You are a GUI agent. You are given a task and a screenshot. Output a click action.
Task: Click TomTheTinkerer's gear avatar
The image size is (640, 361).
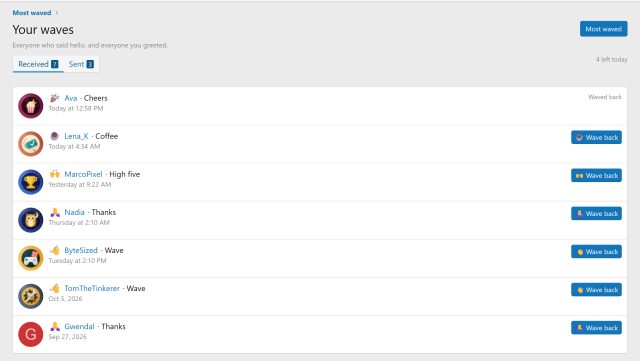click(x=31, y=296)
